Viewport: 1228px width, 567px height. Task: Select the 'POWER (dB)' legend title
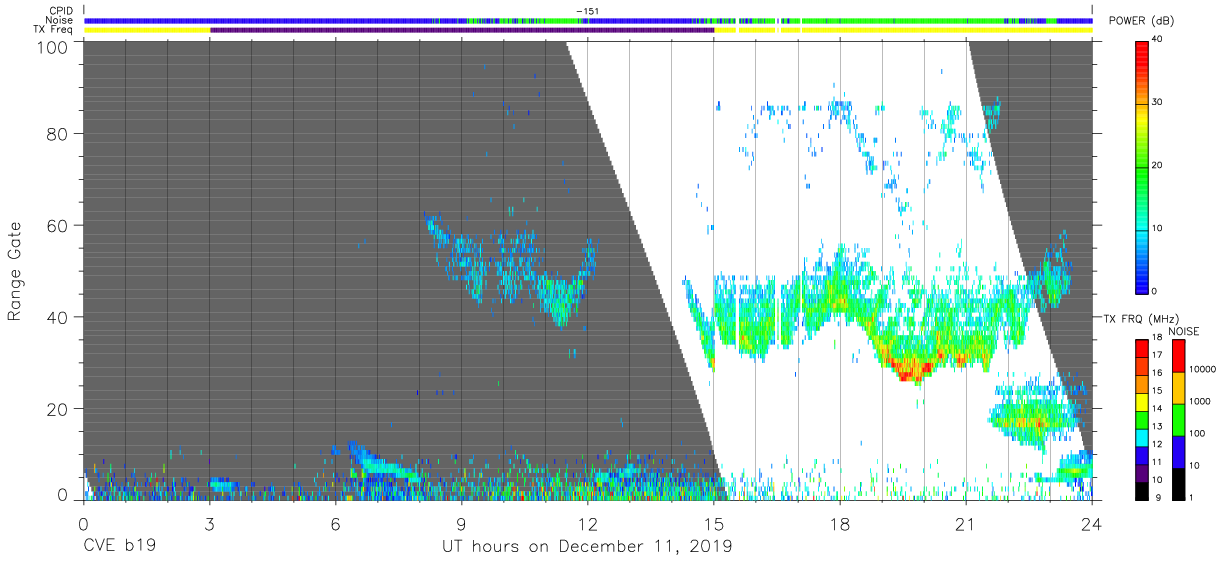coord(1142,21)
